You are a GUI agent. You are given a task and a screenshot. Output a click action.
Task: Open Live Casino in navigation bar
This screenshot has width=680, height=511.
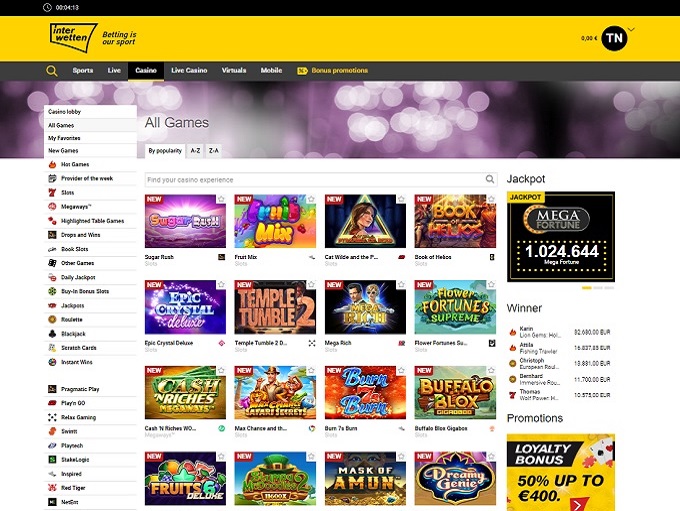190,71
